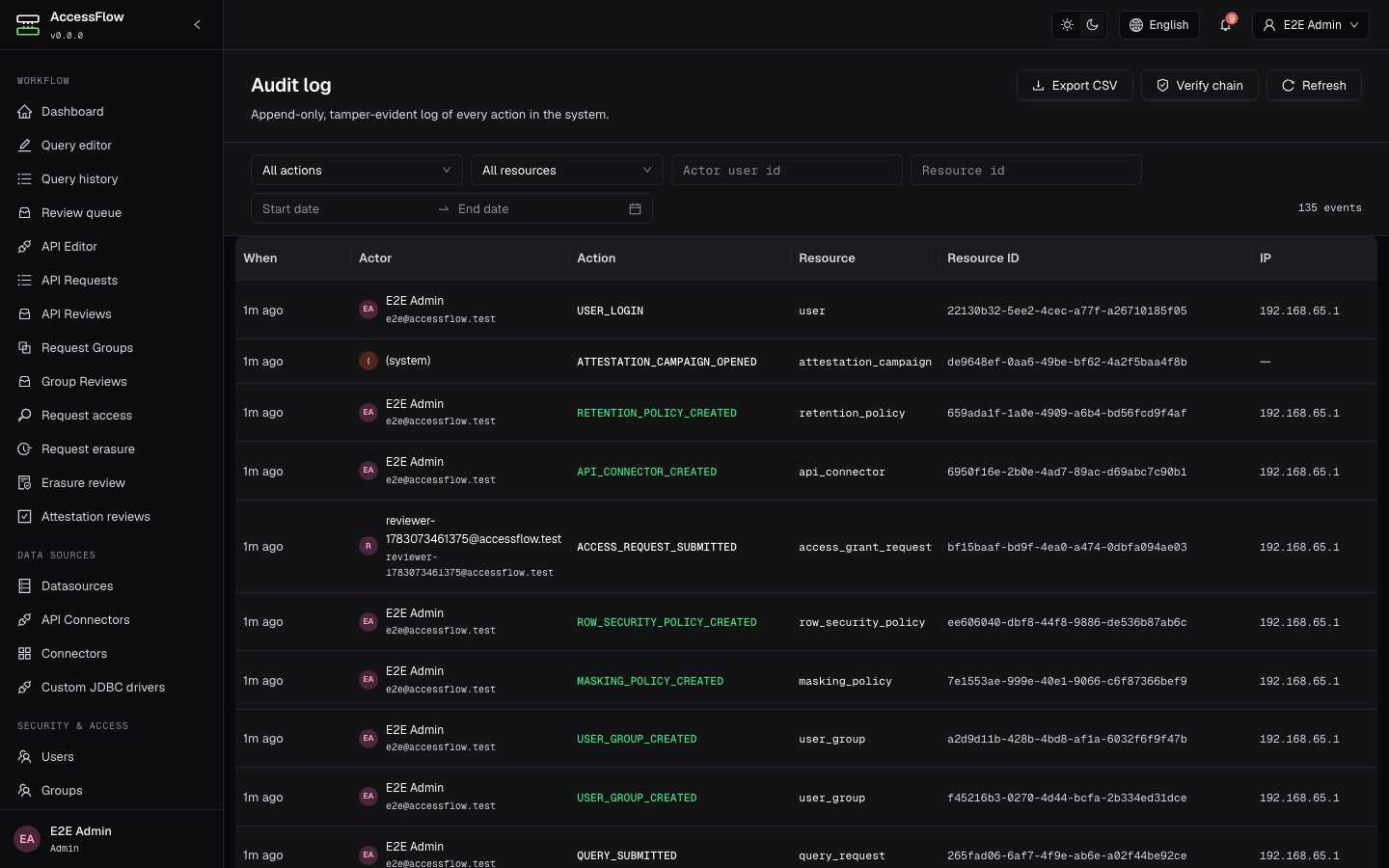
Task: Click resource ID starting with de9648ef
Action: click(x=1067, y=362)
